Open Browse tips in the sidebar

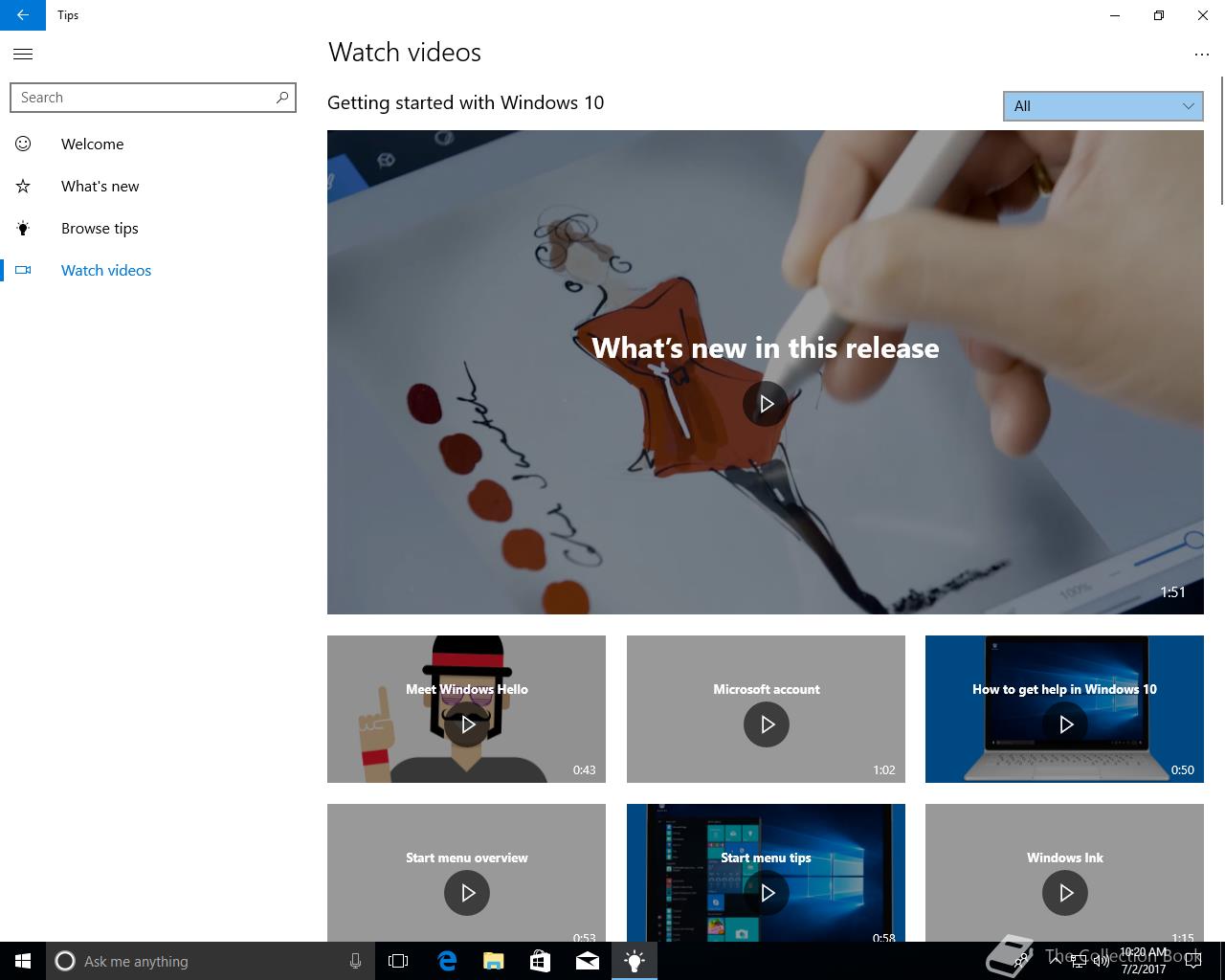coord(153,228)
